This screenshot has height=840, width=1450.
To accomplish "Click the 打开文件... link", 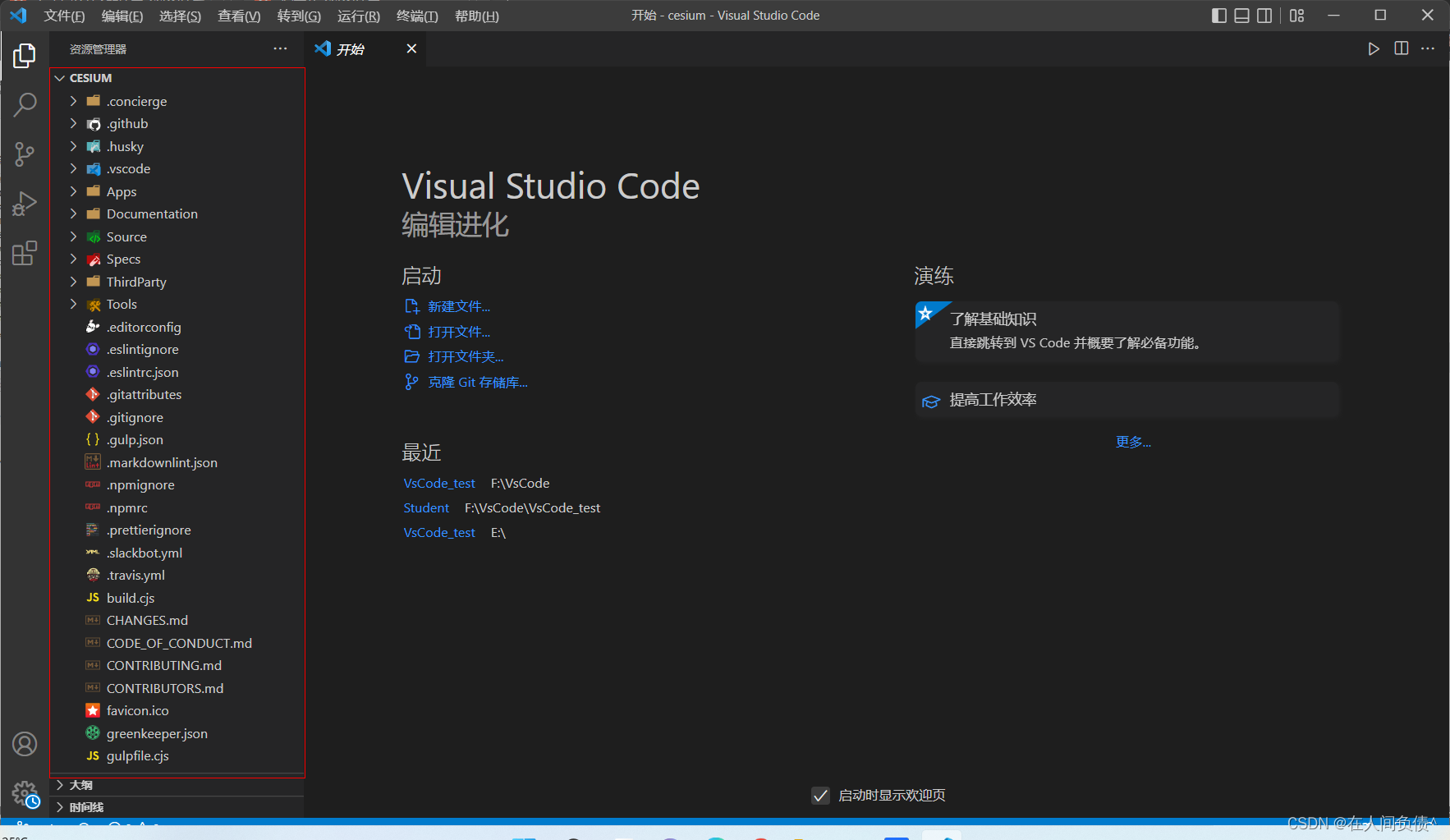I will coord(459,332).
